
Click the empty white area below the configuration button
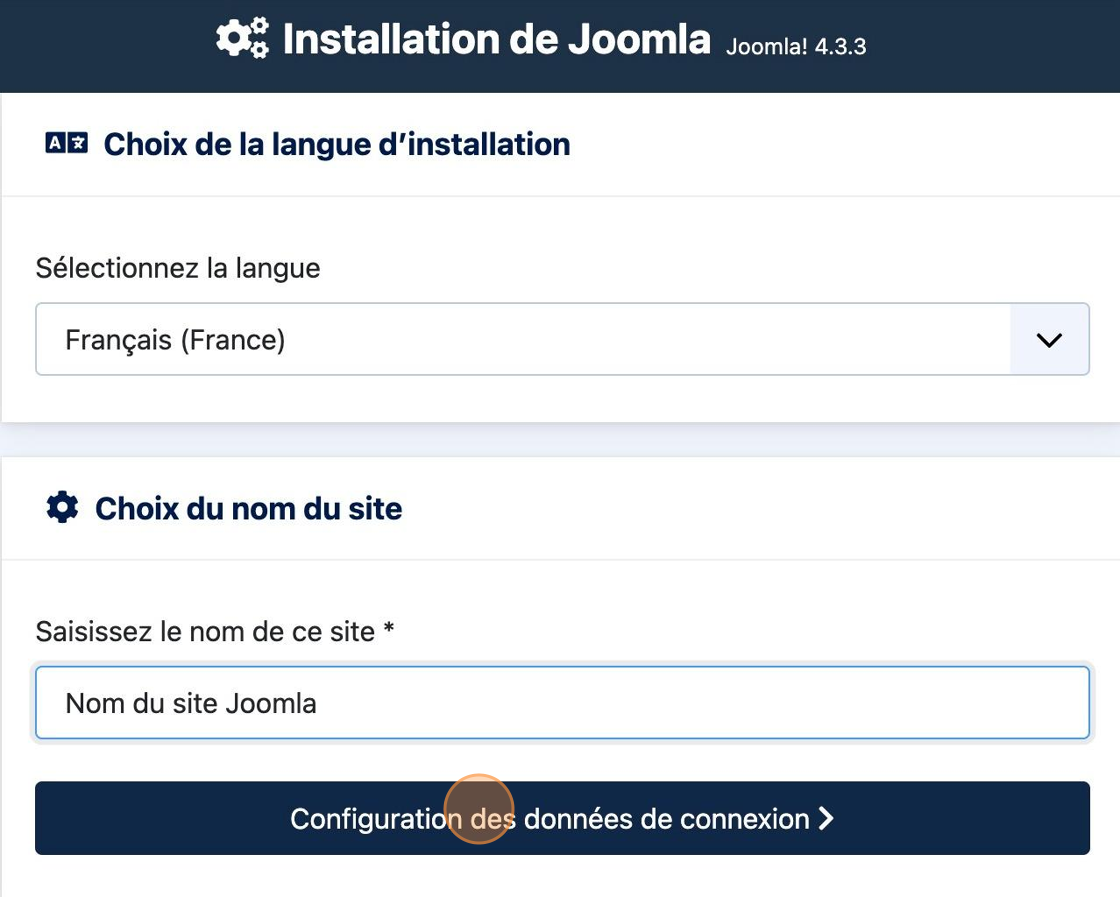click(560, 878)
